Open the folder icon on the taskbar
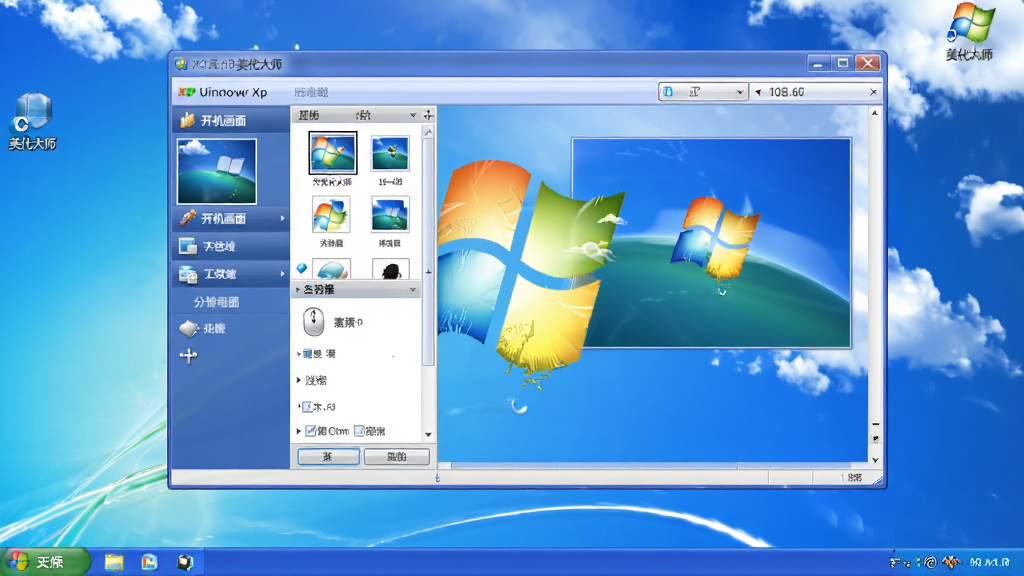1024x576 pixels. pos(114,562)
